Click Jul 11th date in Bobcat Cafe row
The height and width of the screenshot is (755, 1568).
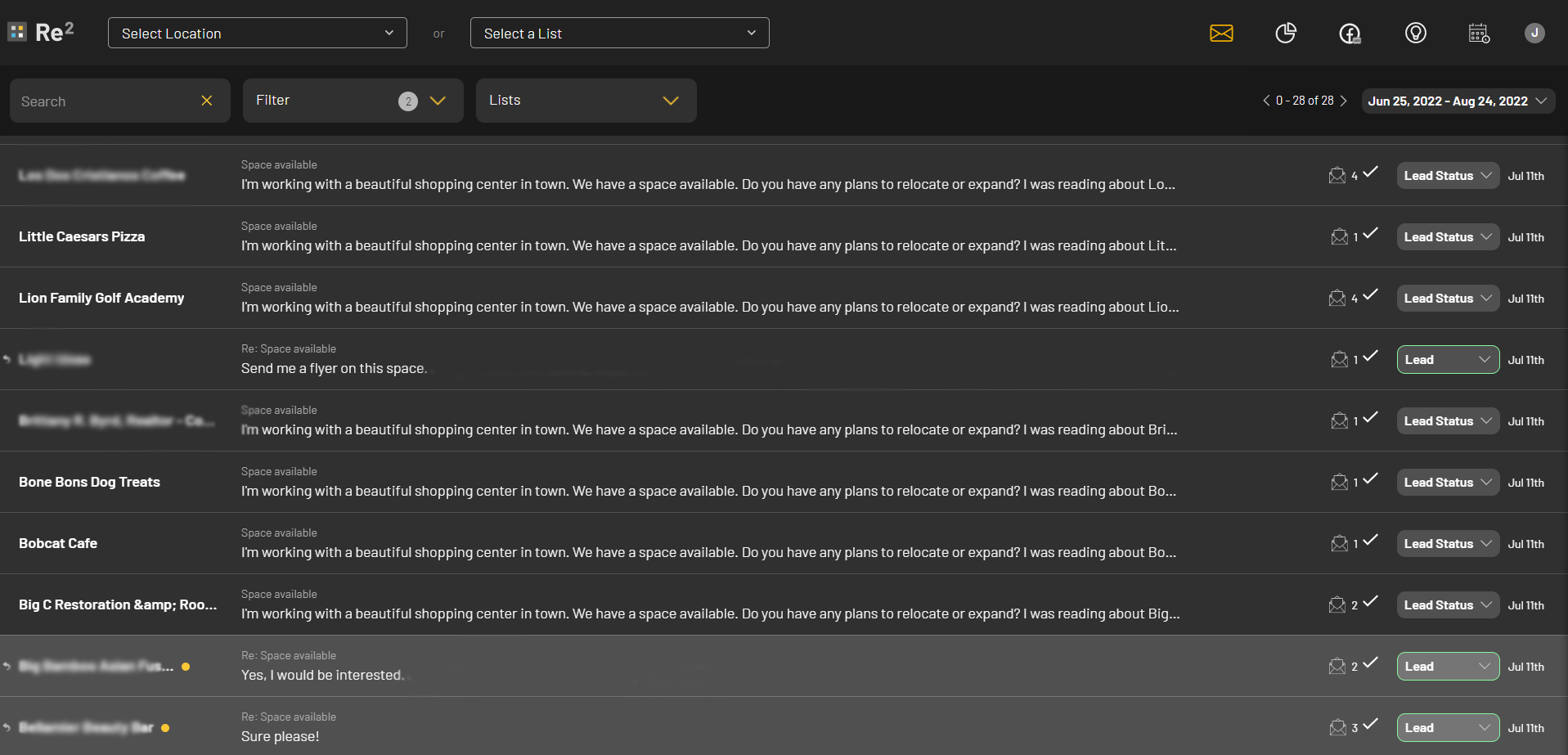(x=1526, y=544)
